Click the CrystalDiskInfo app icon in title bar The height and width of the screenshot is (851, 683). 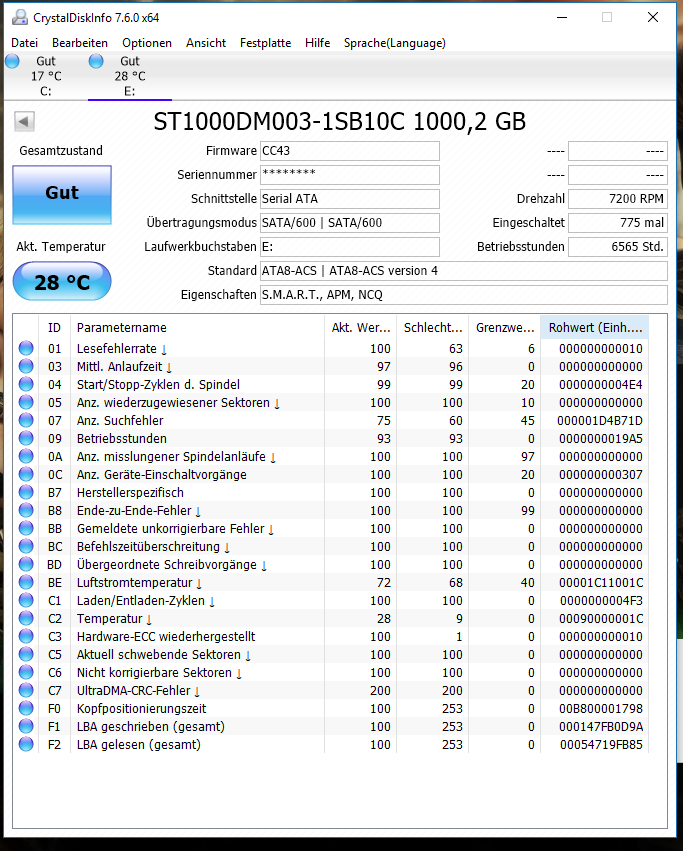pyautogui.click(x=20, y=17)
